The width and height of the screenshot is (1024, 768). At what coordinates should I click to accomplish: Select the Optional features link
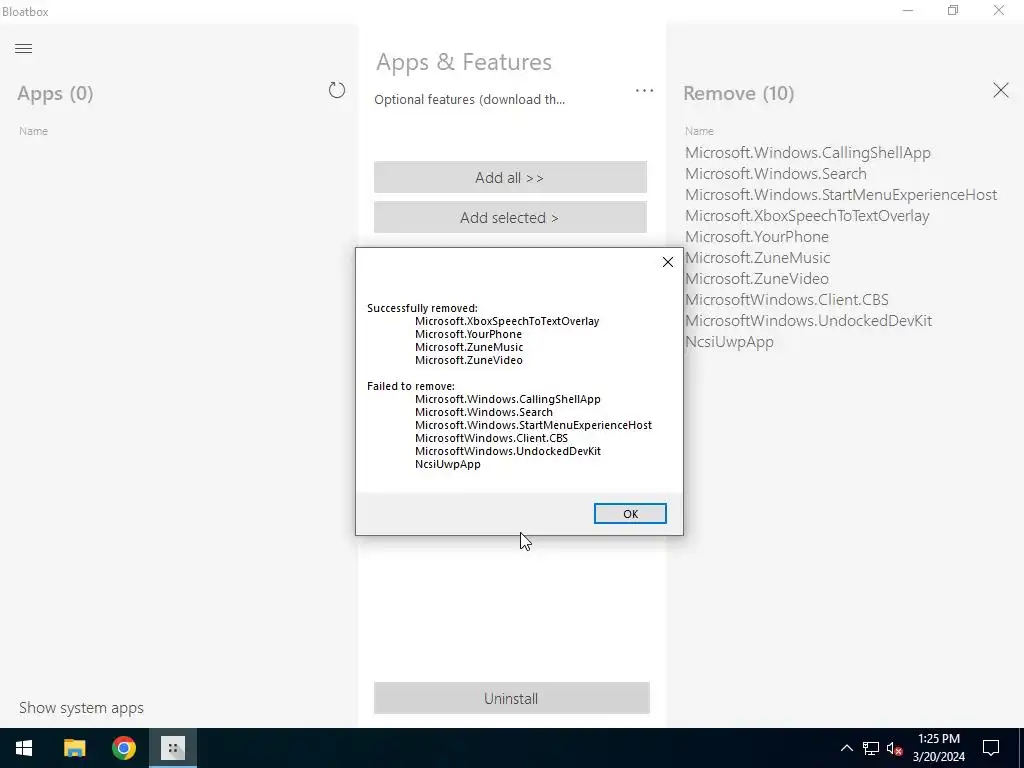click(470, 99)
